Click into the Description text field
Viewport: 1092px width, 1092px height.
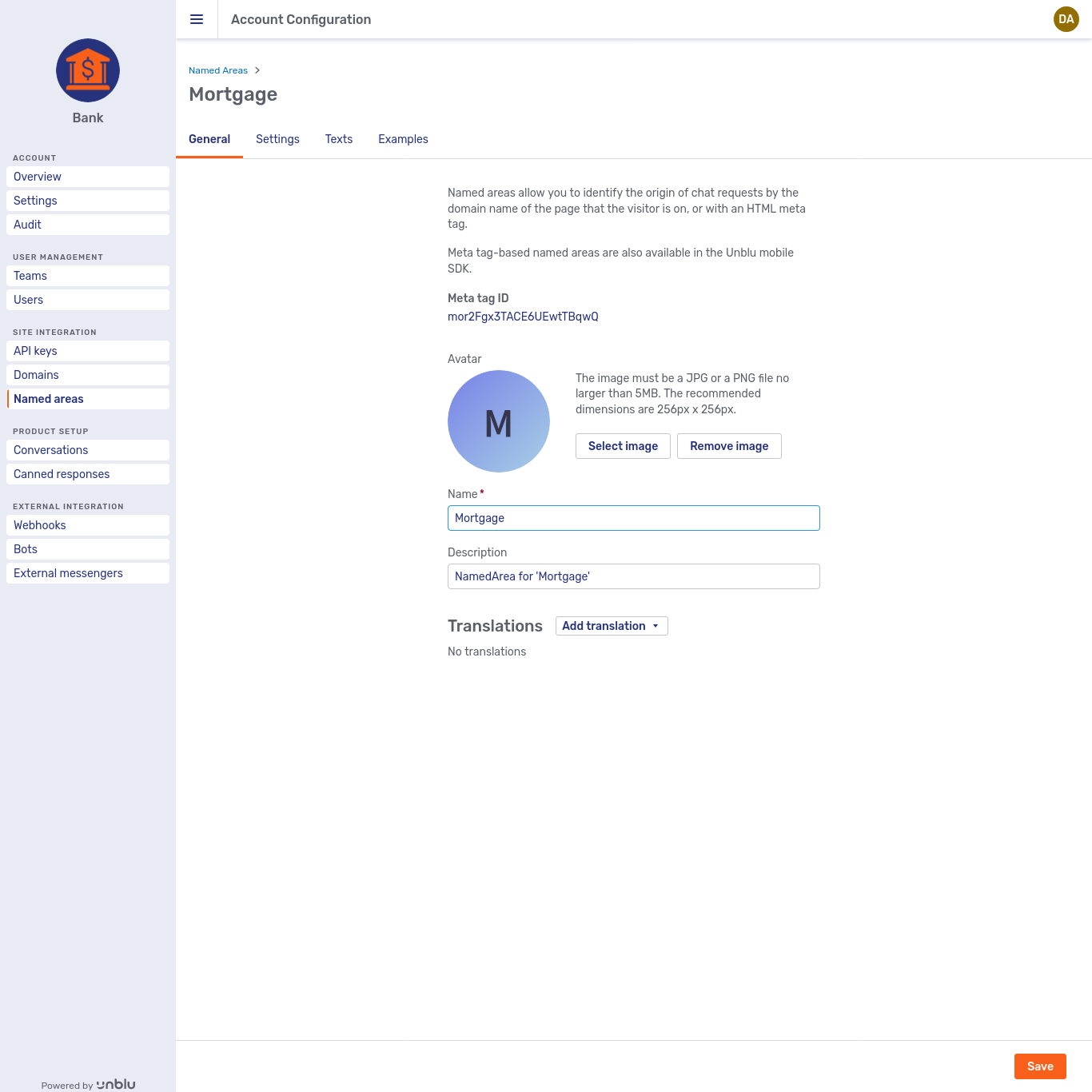click(x=633, y=576)
